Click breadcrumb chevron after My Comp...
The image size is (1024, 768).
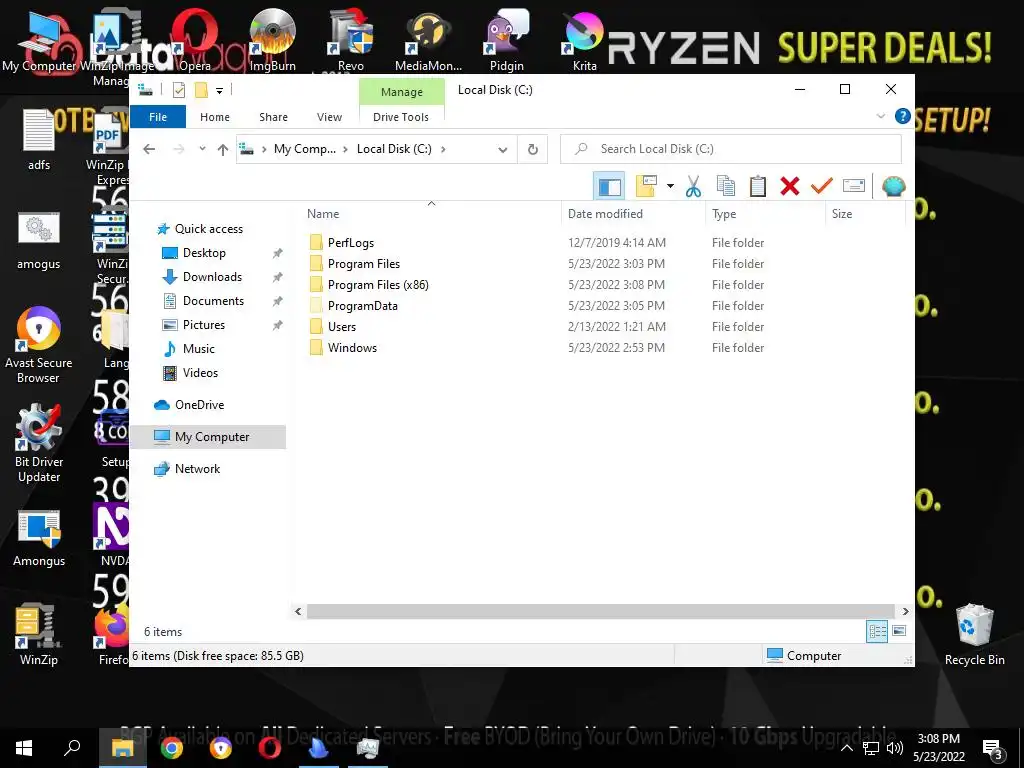click(x=345, y=150)
